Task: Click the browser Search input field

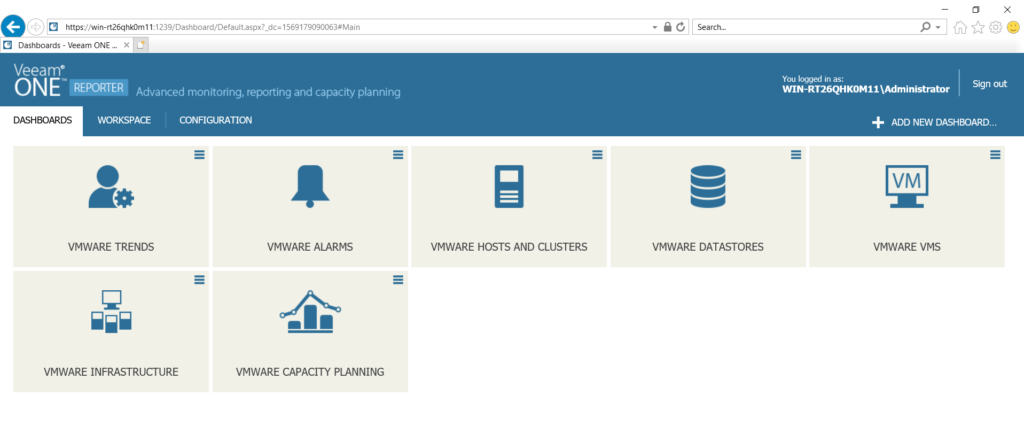Action: (x=805, y=27)
